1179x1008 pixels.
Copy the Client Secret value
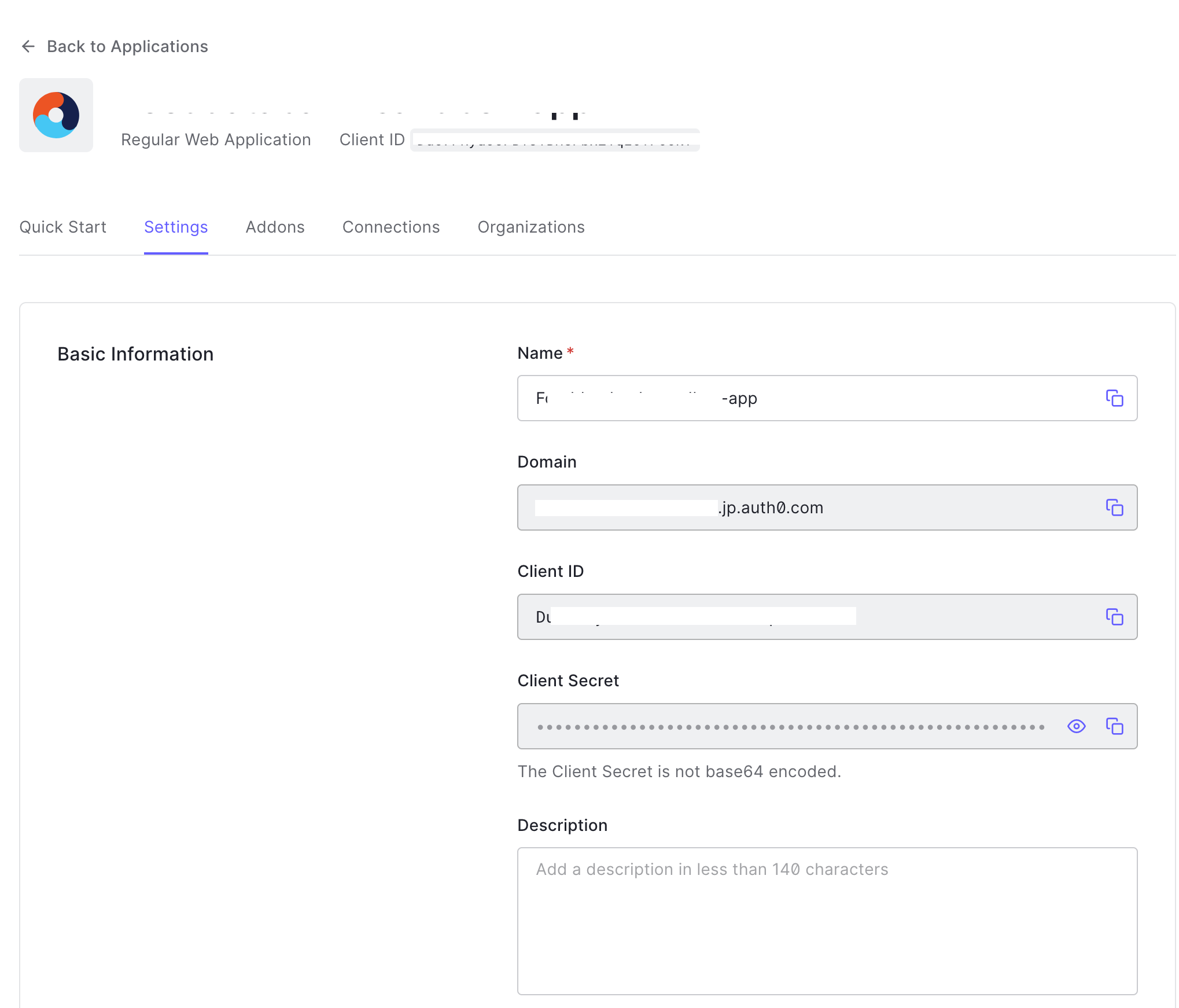coord(1114,726)
